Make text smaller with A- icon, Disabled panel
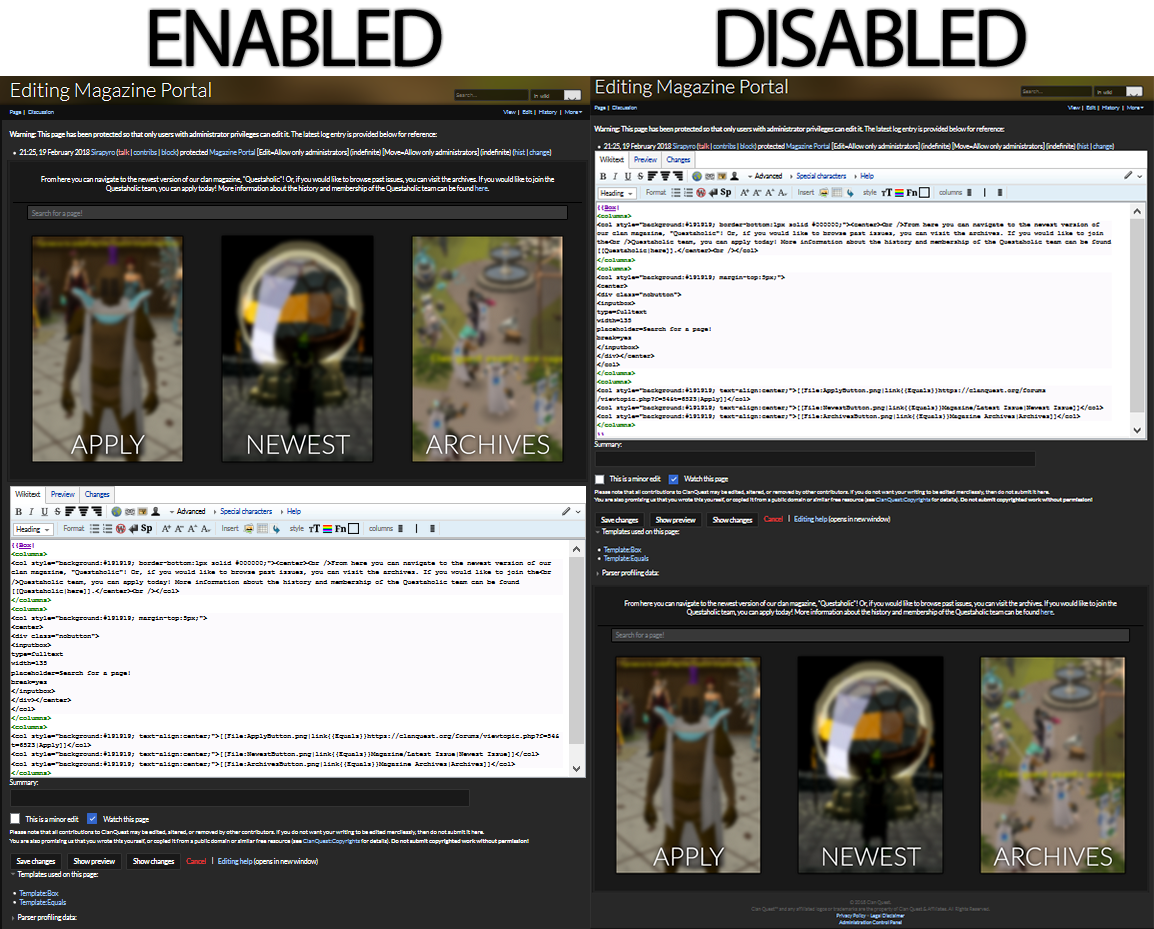 click(x=757, y=193)
